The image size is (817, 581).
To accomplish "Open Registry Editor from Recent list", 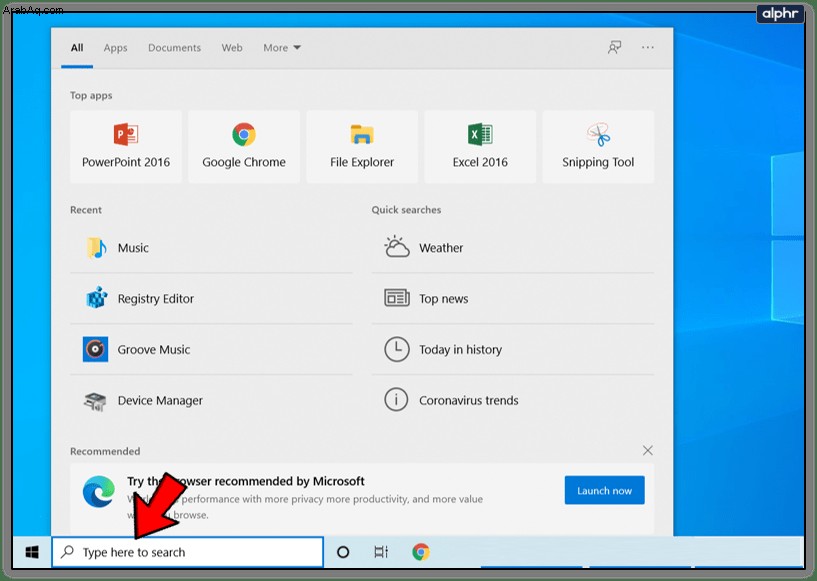I will coord(211,299).
